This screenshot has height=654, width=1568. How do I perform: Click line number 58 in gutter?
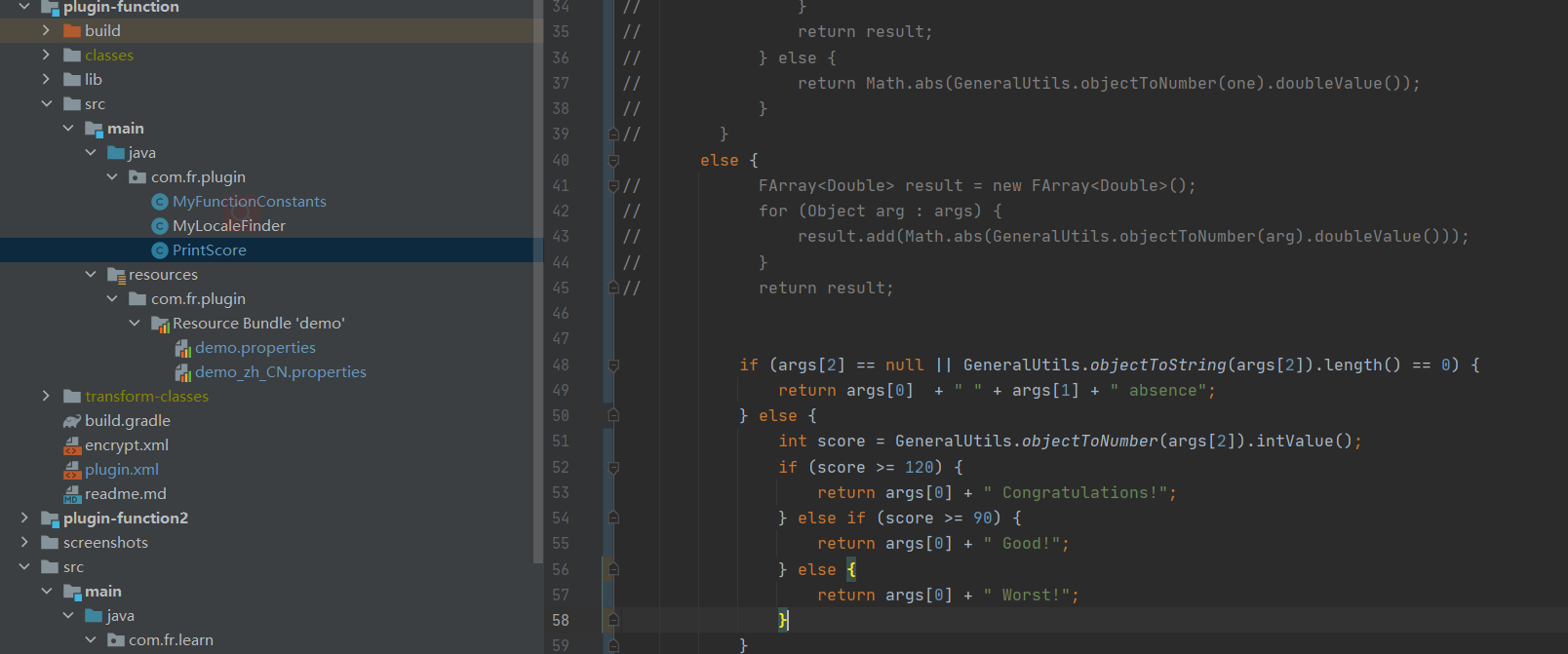(561, 620)
